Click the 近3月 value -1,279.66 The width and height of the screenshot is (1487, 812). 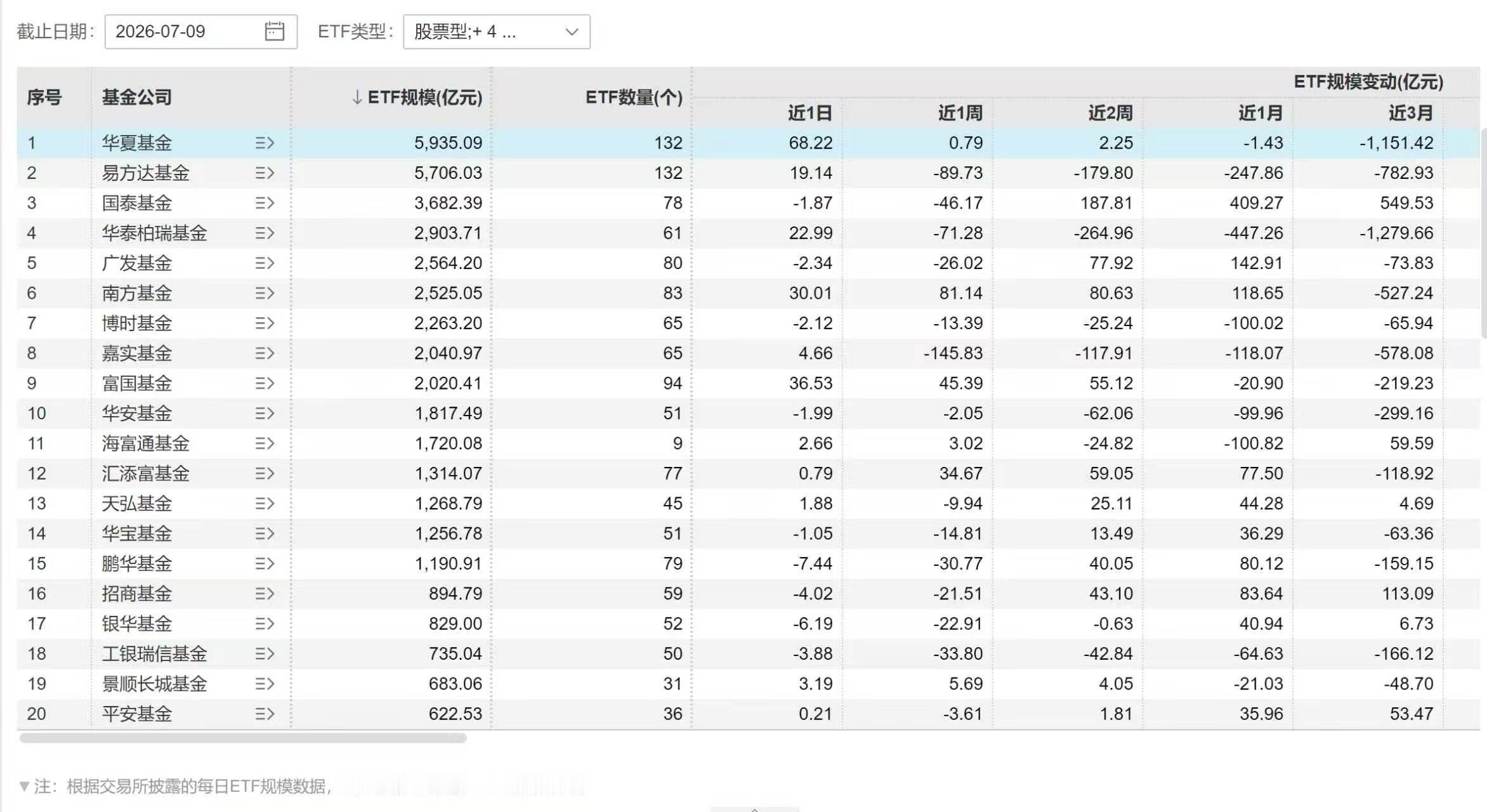pos(1396,233)
